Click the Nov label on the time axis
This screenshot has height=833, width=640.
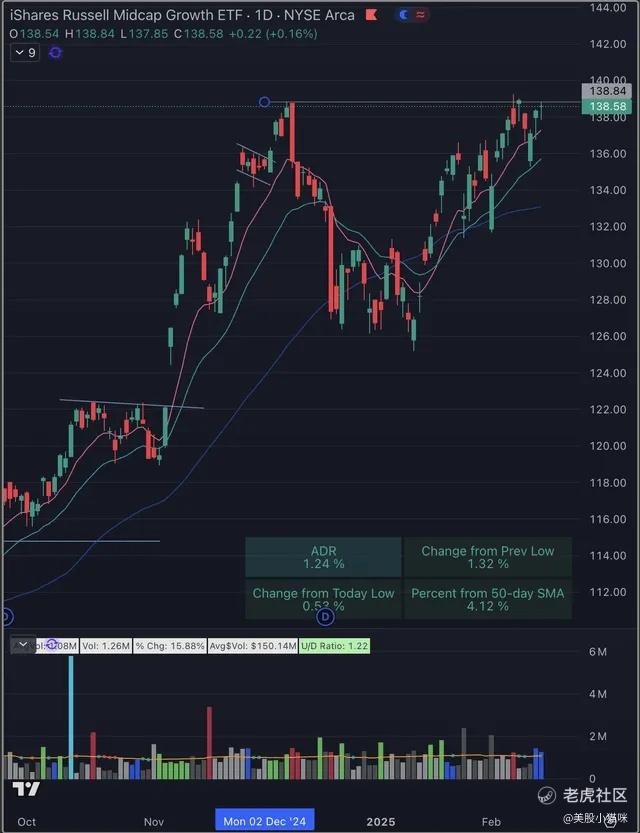click(153, 821)
